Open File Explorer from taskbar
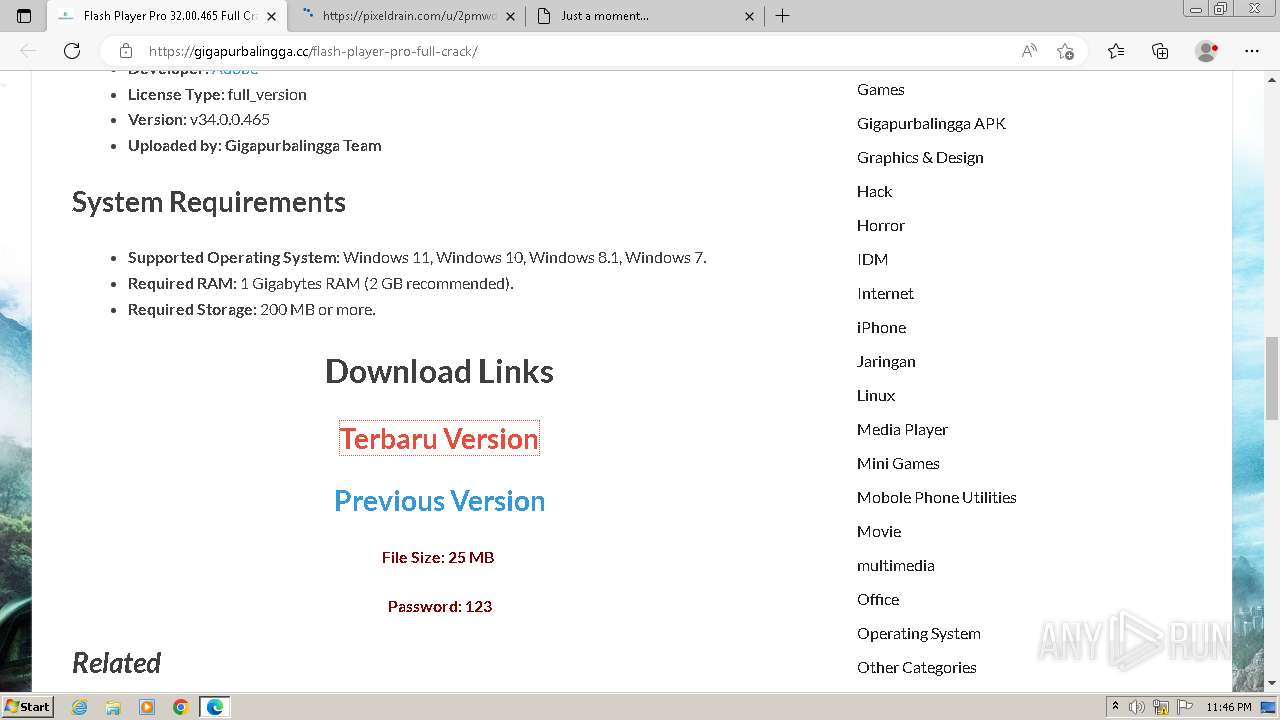The width and height of the screenshot is (1280, 720). 113,707
